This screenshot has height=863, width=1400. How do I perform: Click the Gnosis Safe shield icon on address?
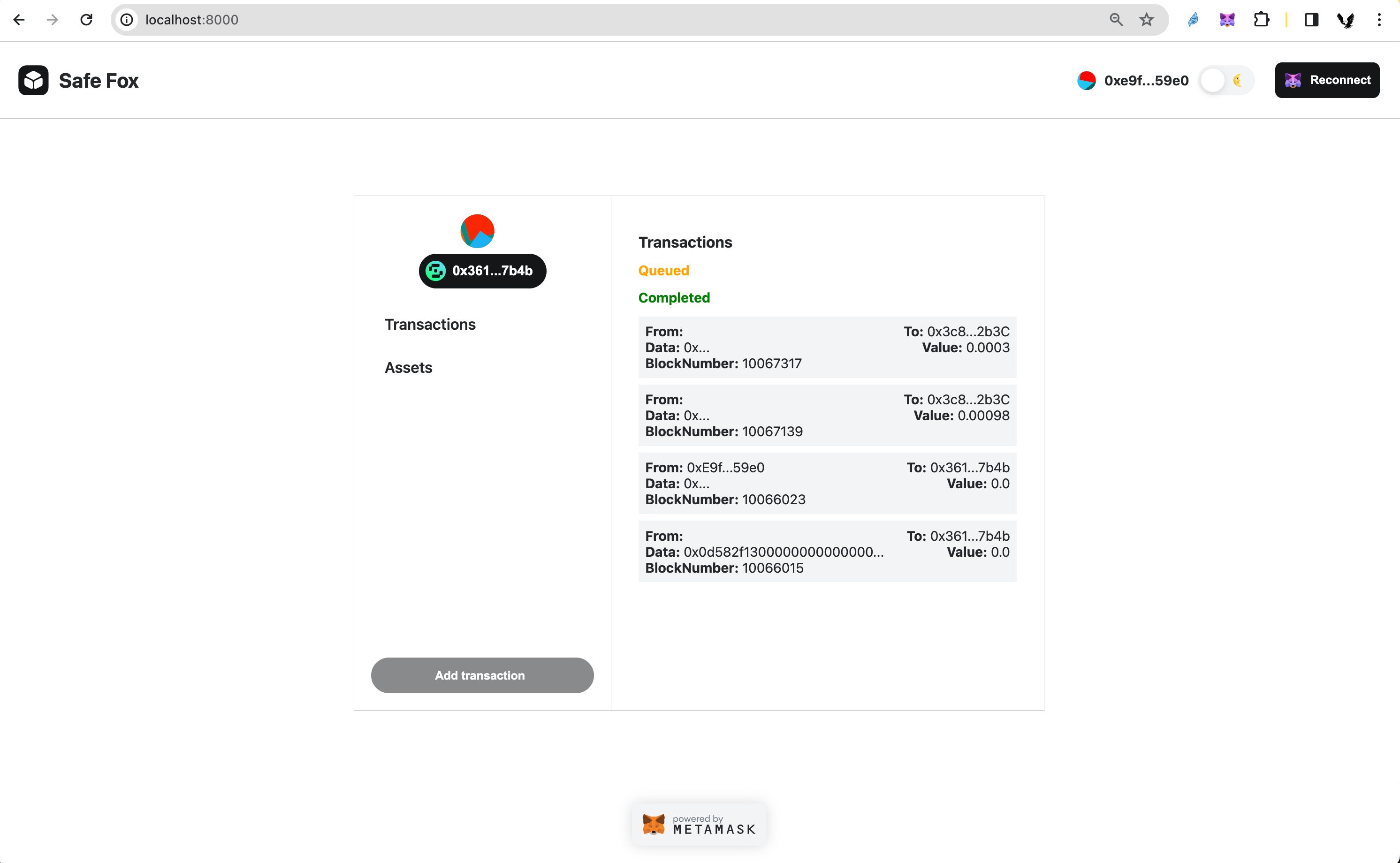(437, 270)
